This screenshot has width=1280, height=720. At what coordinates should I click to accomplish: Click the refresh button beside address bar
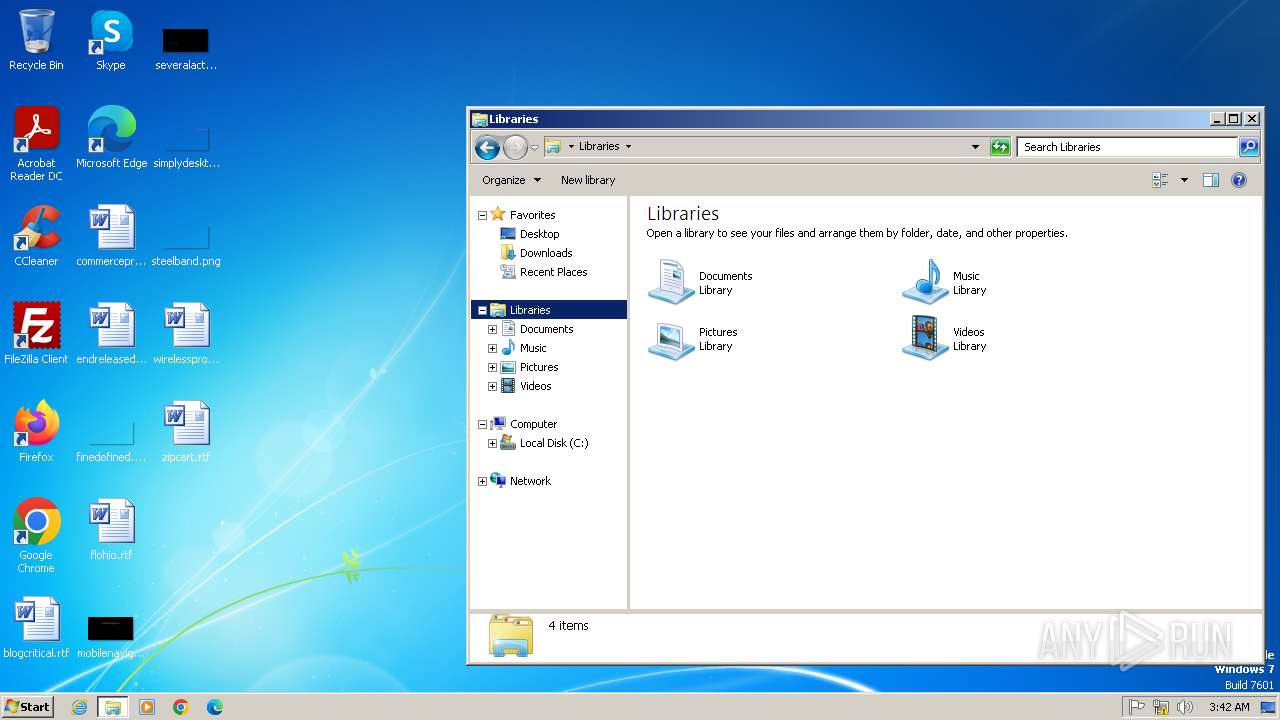coord(1000,147)
